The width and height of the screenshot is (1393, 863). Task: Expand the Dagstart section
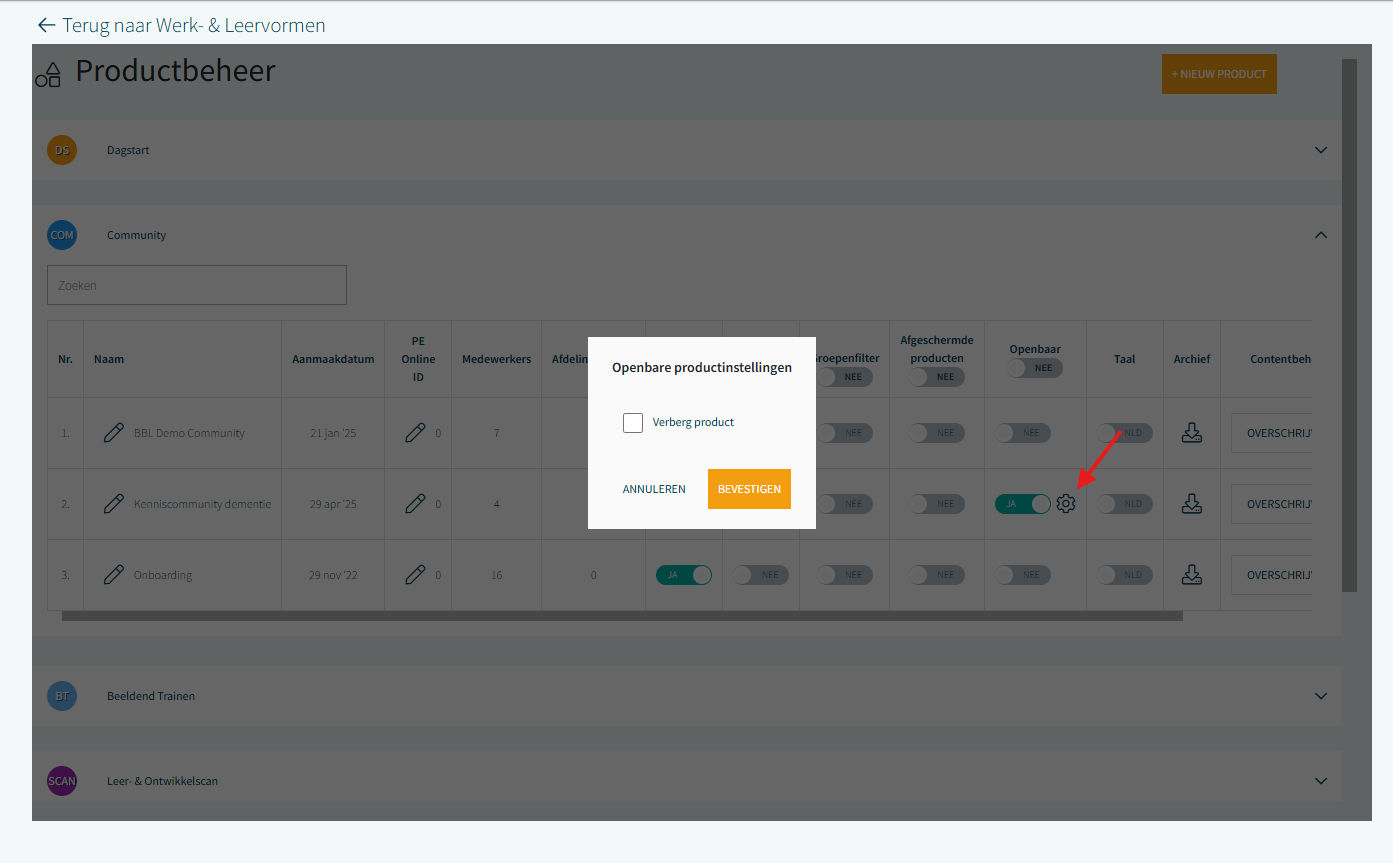[1320, 150]
